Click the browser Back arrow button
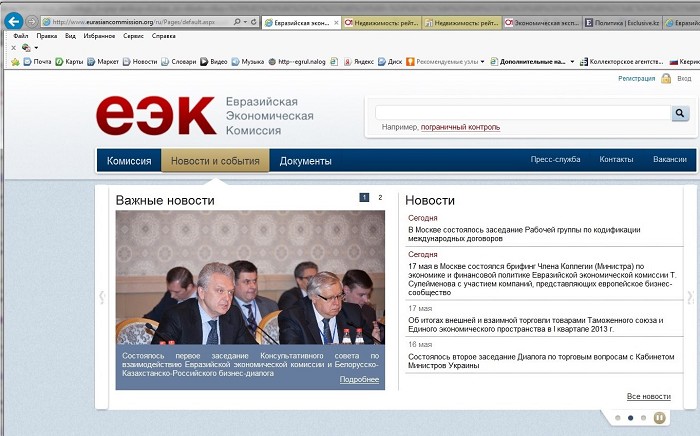 point(14,21)
